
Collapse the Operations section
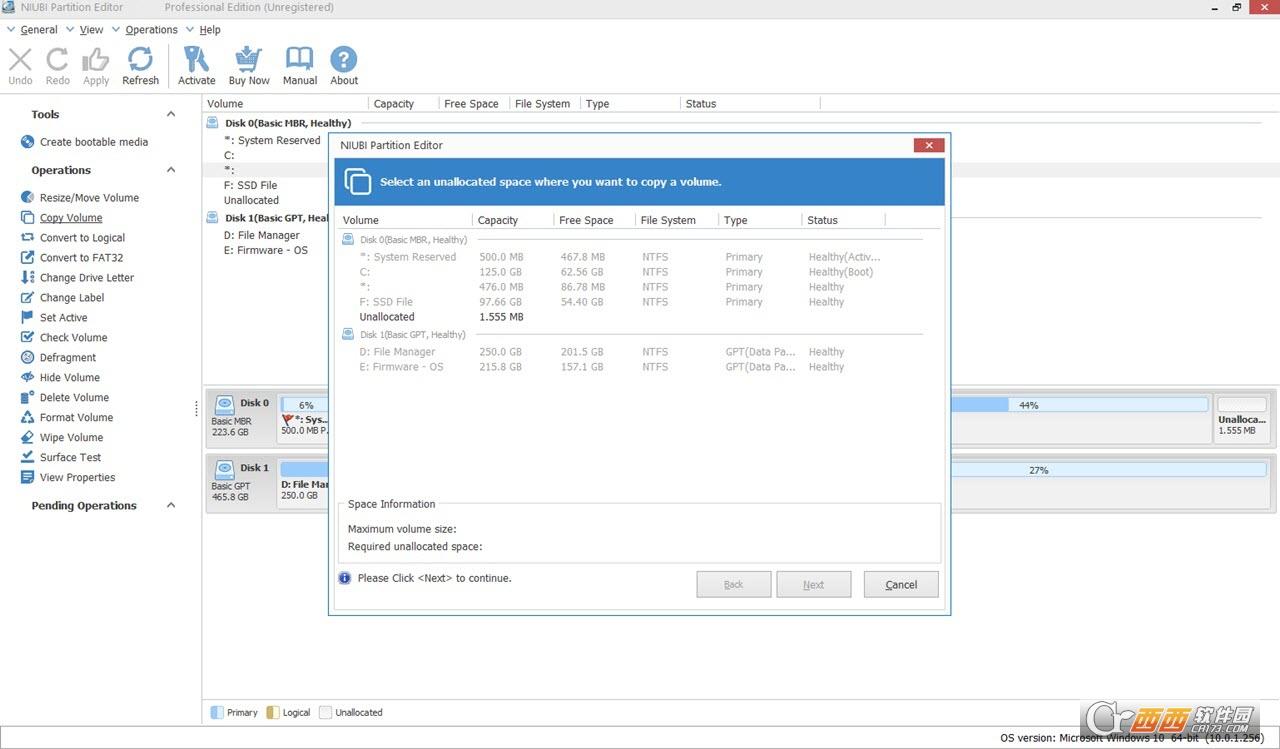click(171, 170)
